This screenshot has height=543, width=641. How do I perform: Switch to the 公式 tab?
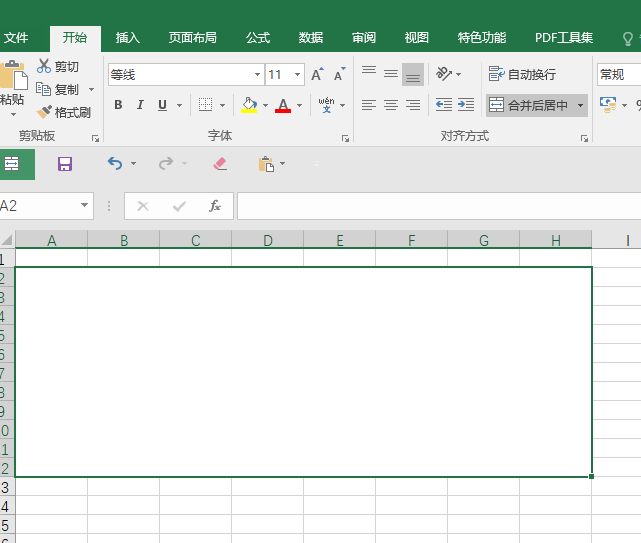click(258, 38)
